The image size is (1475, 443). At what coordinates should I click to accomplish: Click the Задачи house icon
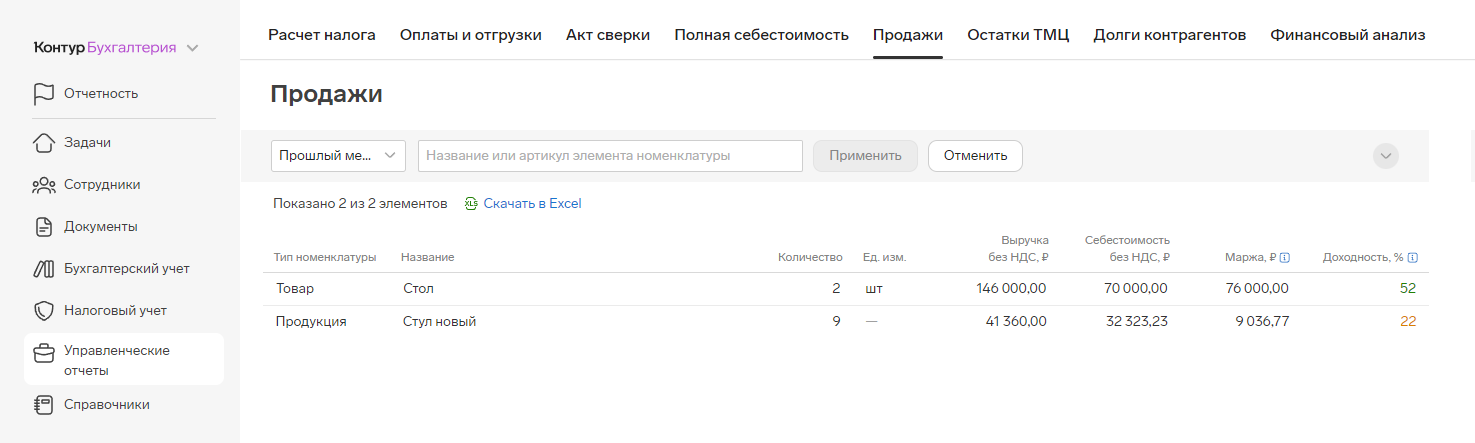point(43,143)
